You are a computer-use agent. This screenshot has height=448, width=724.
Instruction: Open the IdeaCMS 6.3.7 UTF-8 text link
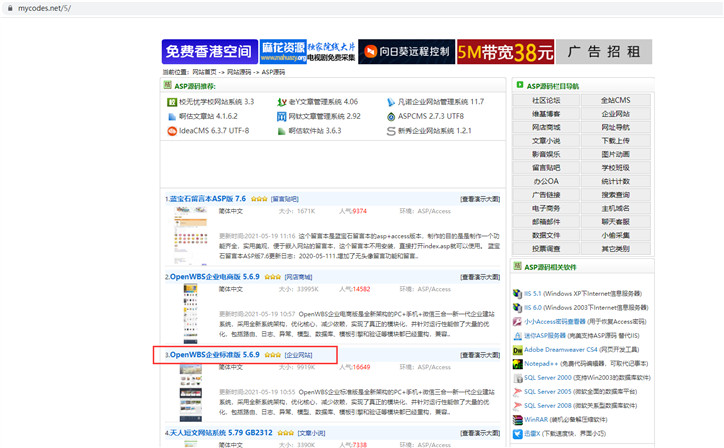pos(214,131)
